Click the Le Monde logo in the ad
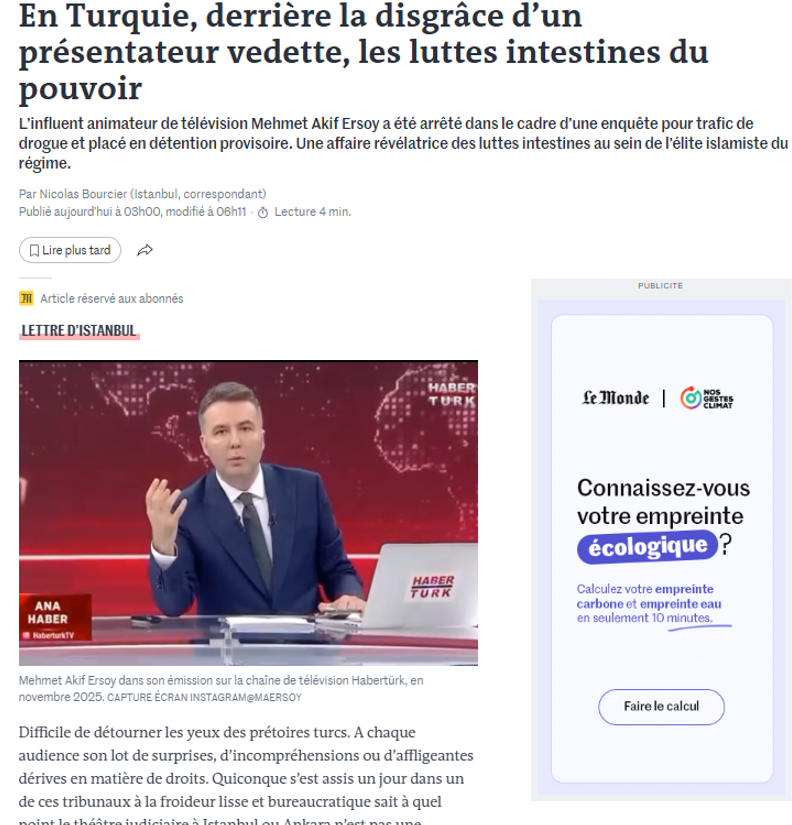 click(615, 398)
